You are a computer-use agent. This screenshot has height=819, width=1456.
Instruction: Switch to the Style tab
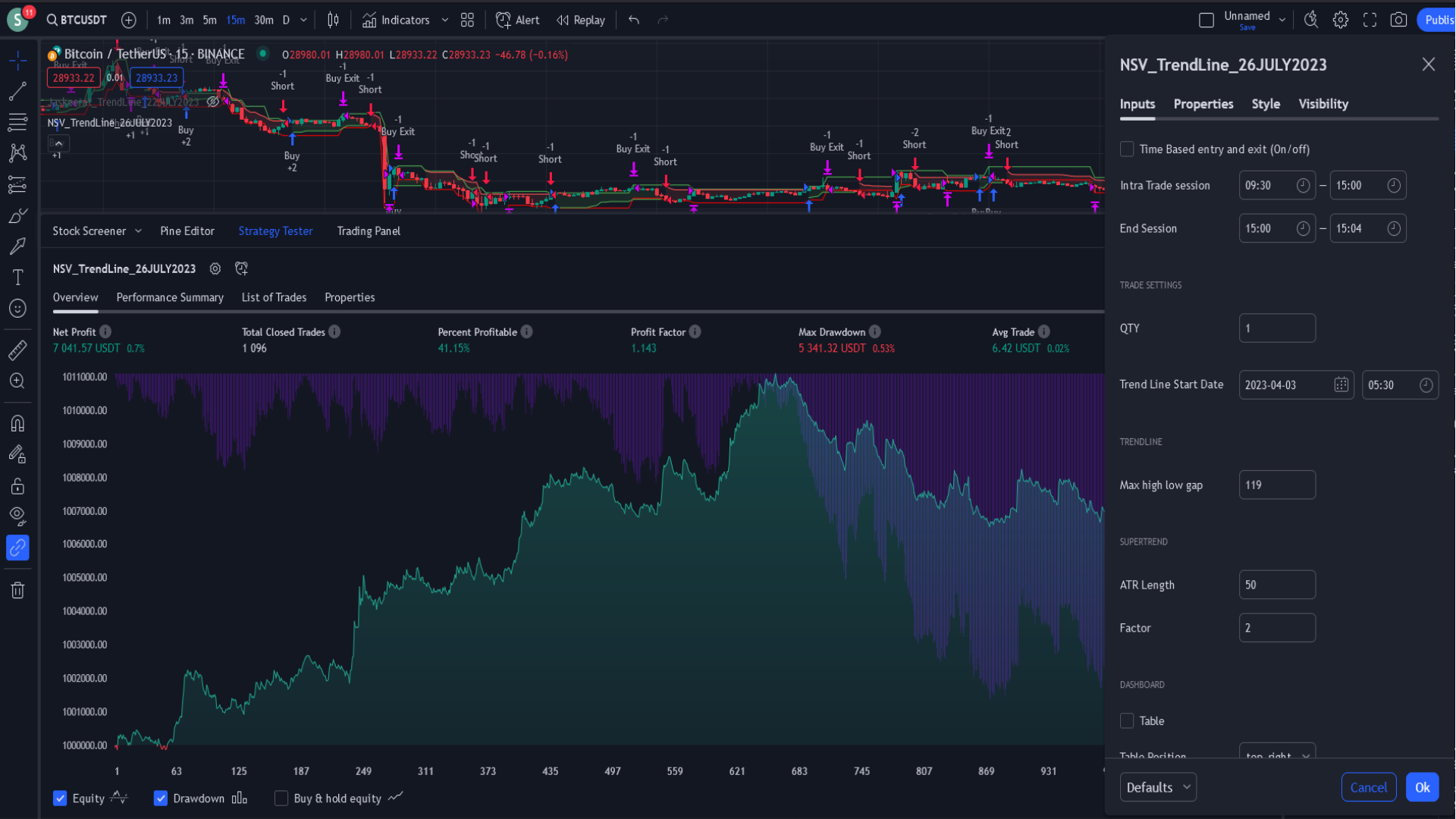[x=1266, y=104]
